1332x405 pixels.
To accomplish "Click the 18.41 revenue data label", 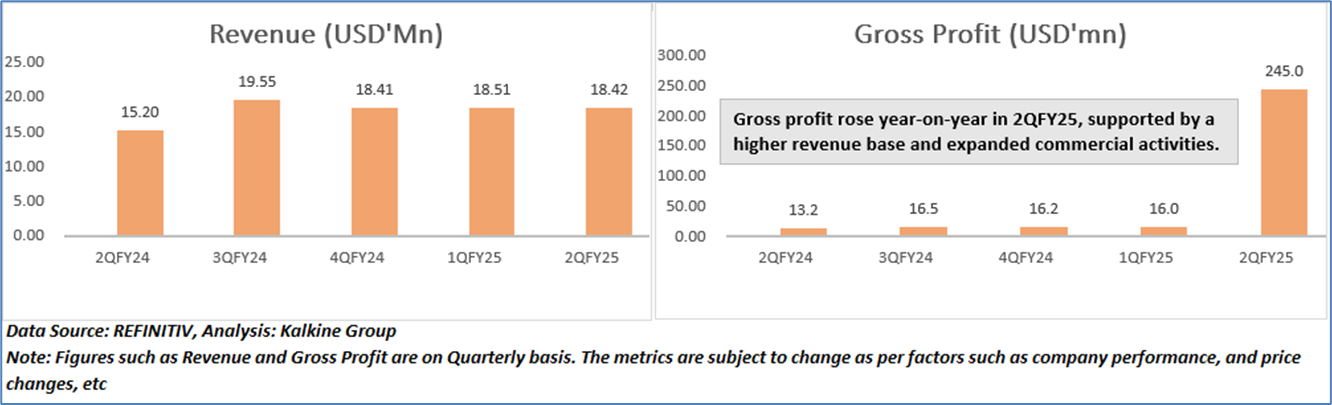I will point(373,90).
